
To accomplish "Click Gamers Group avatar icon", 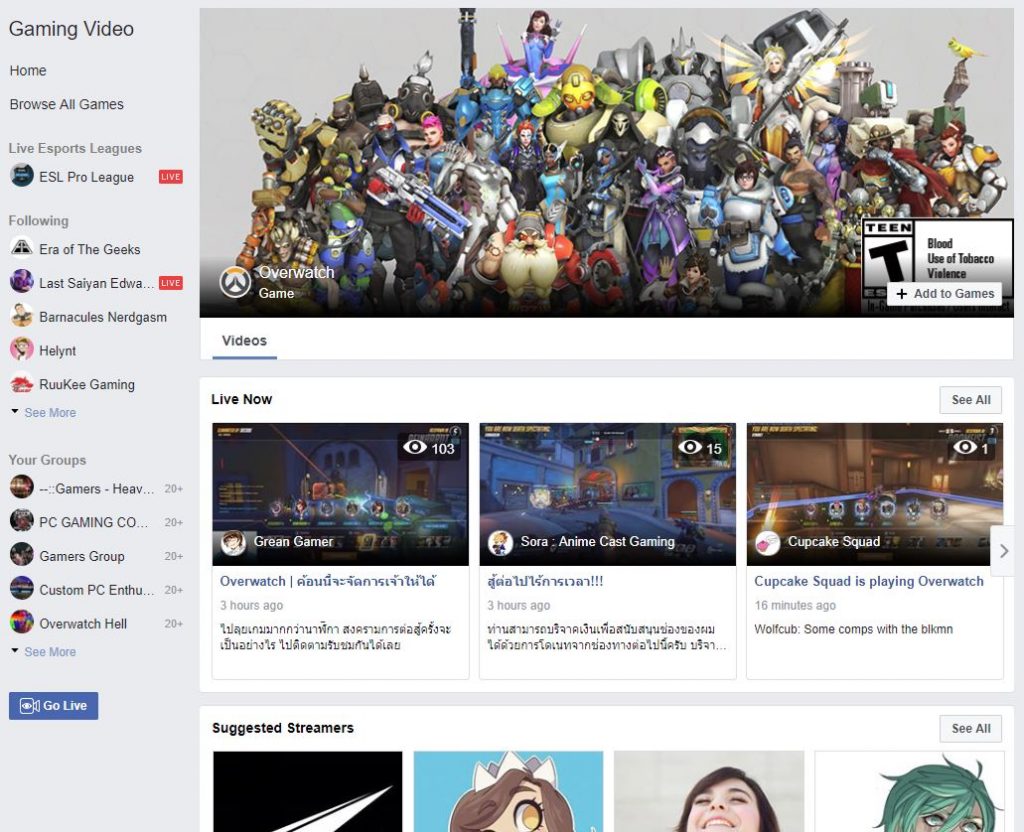I will (x=22, y=555).
